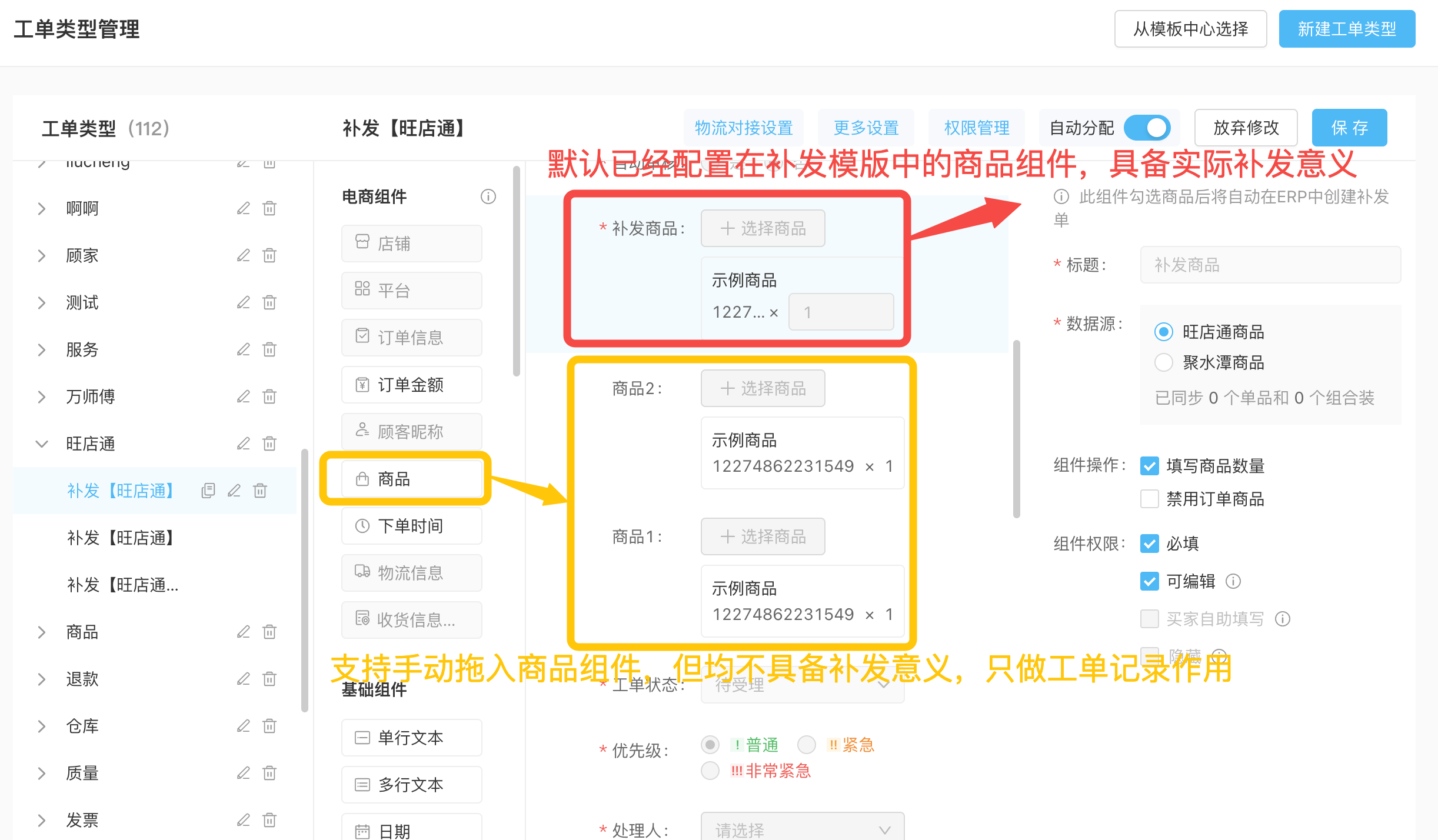Collapse the 旺店通 category
1438x840 pixels.
pos(41,444)
